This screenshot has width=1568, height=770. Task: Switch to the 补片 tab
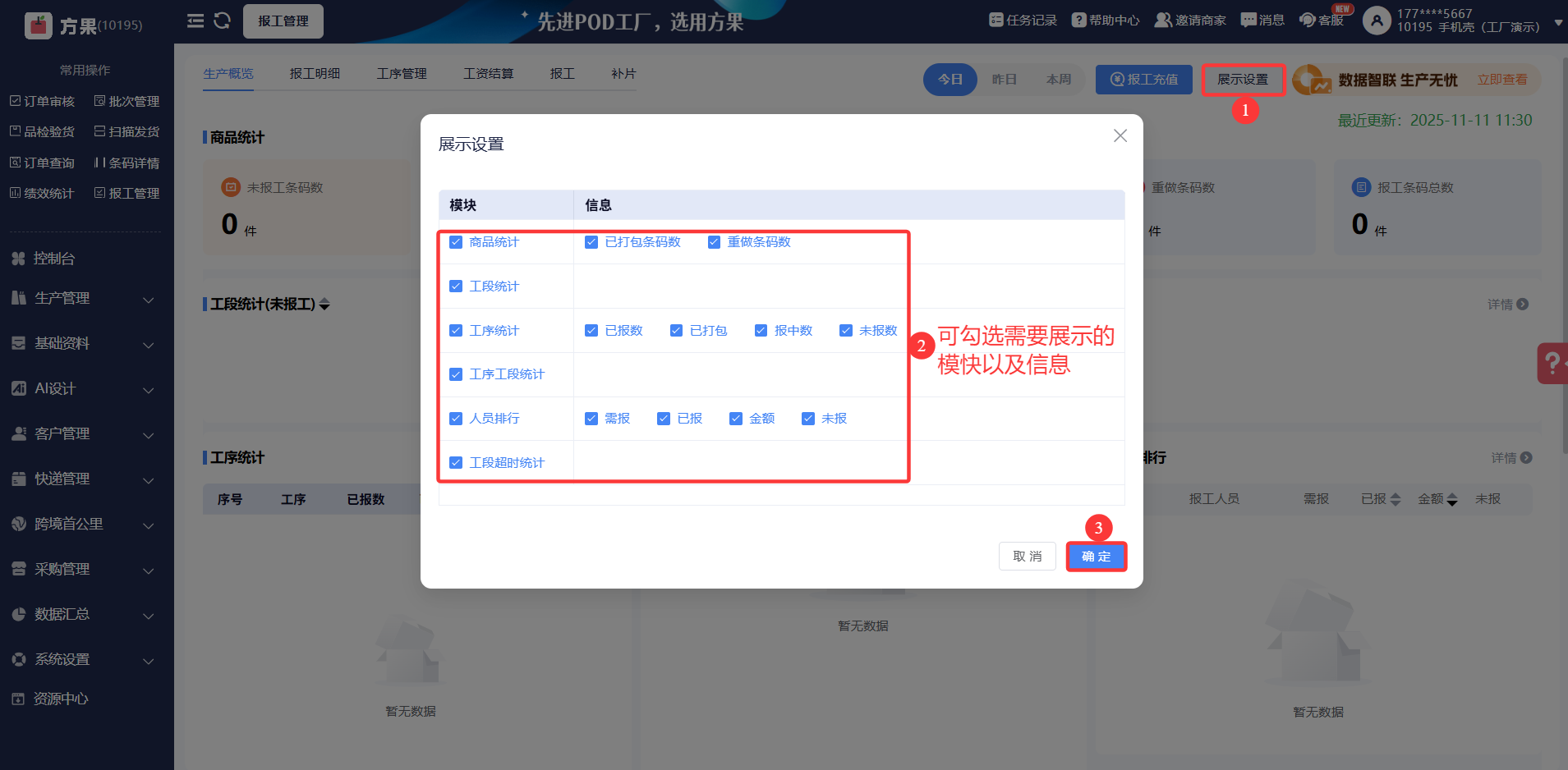click(x=623, y=74)
